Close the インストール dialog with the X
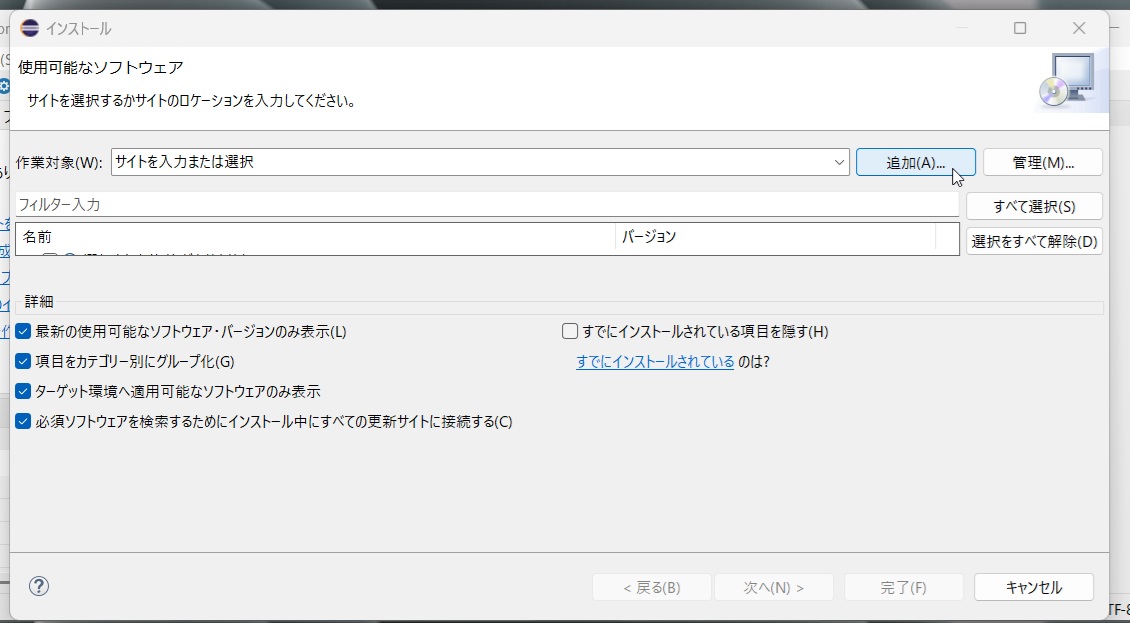Screen dimensions: 1130x623 tap(1079, 28)
